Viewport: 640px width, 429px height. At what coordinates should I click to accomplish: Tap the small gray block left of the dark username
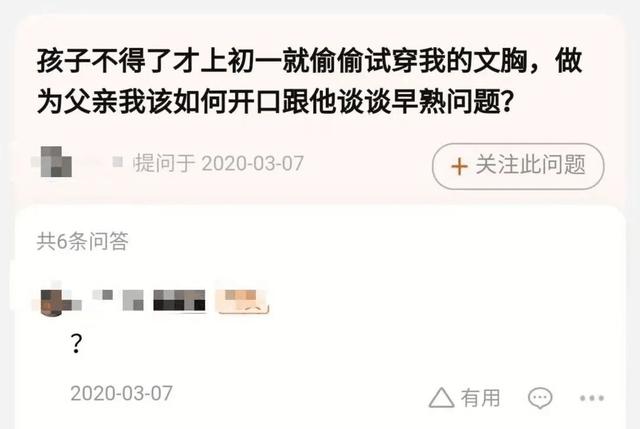tap(133, 300)
